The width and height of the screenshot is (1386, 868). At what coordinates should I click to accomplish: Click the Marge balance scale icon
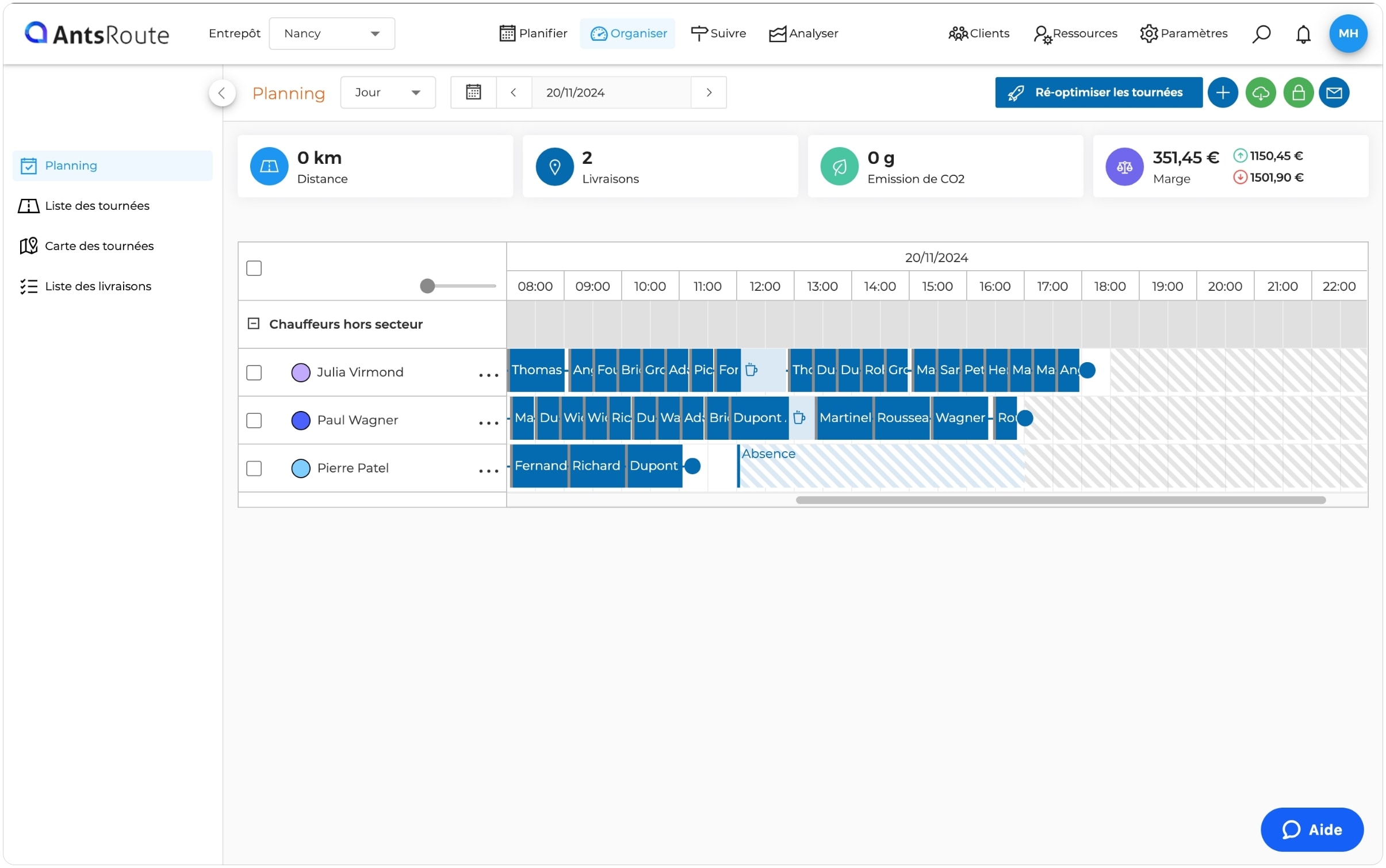(1124, 167)
